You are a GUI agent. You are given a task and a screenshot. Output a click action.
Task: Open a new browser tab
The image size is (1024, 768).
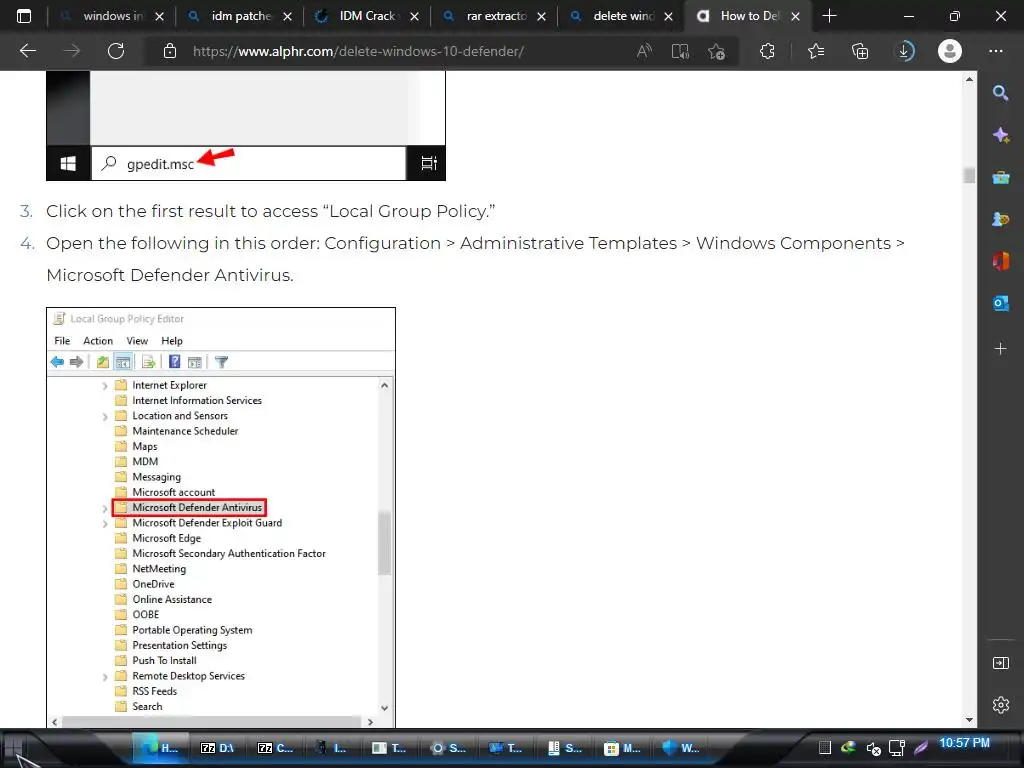point(829,16)
